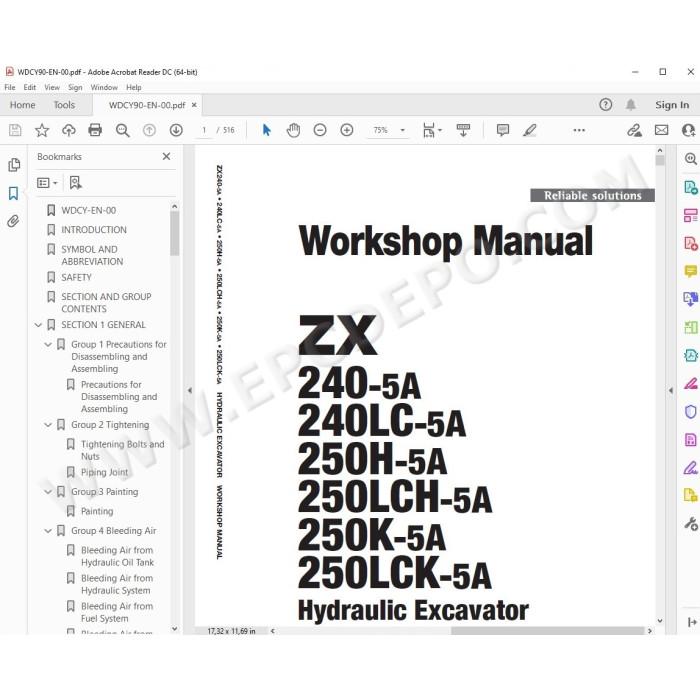Open the zoom percentage dropdown
Image resolution: width=700 pixels, height=700 pixels.
402,130
